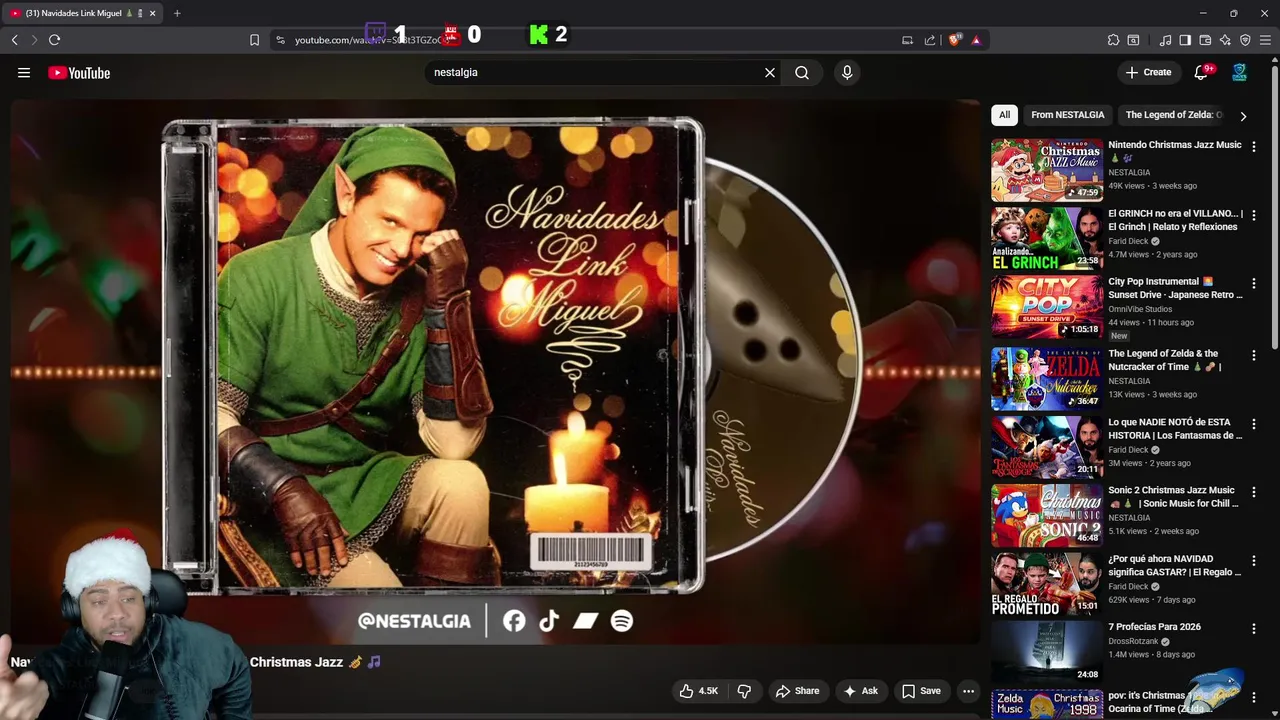
Task: Play City Pop Sunset Drive thumbnail
Action: (1047, 307)
